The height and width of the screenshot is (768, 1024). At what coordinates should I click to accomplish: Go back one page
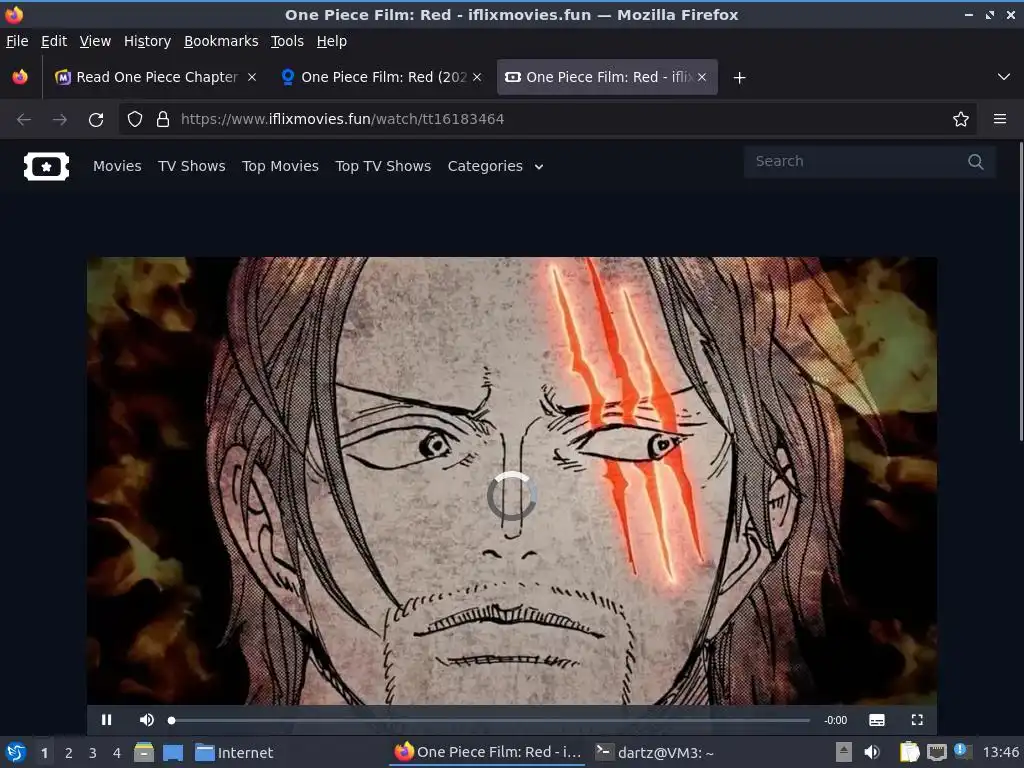click(24, 120)
